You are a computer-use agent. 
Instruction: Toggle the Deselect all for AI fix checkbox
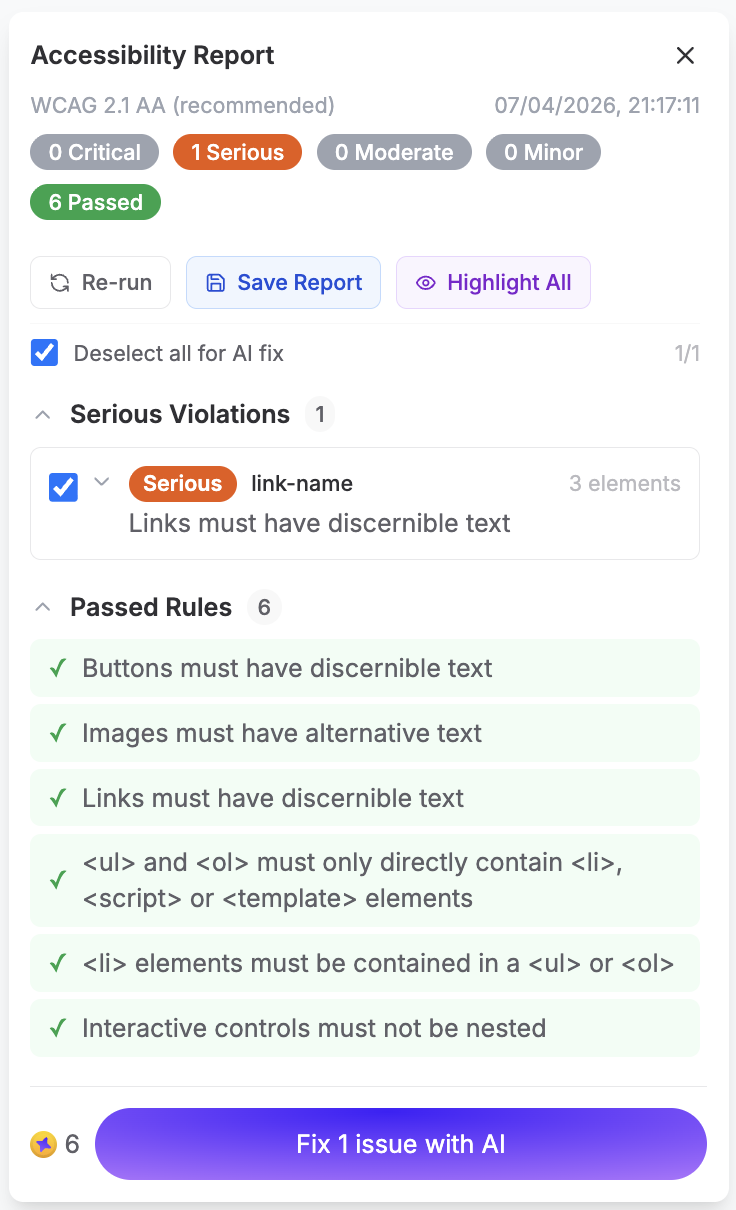[44, 353]
